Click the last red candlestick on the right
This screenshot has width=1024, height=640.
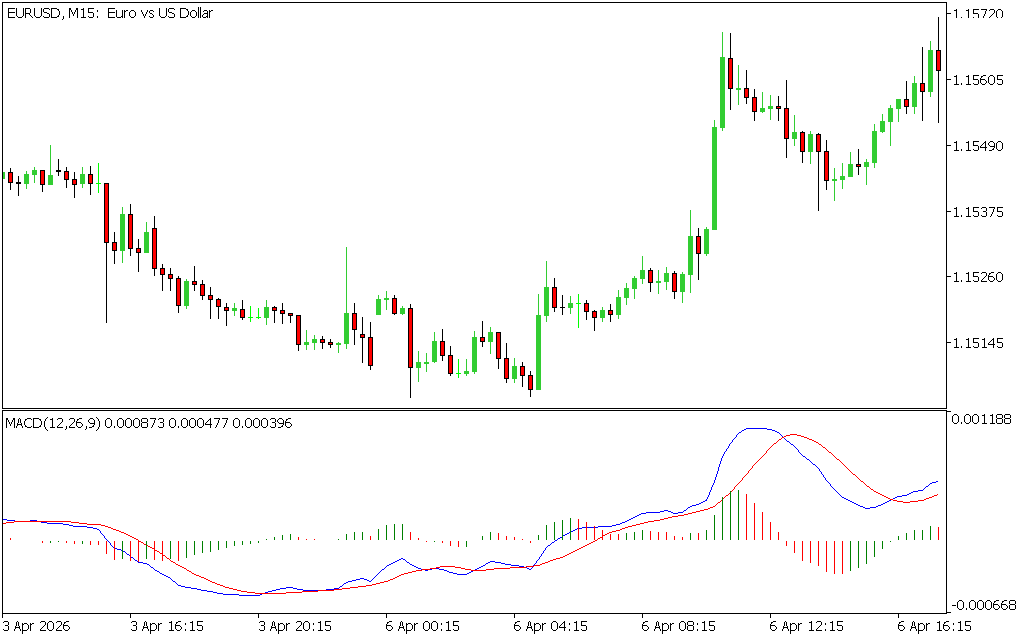click(938, 60)
